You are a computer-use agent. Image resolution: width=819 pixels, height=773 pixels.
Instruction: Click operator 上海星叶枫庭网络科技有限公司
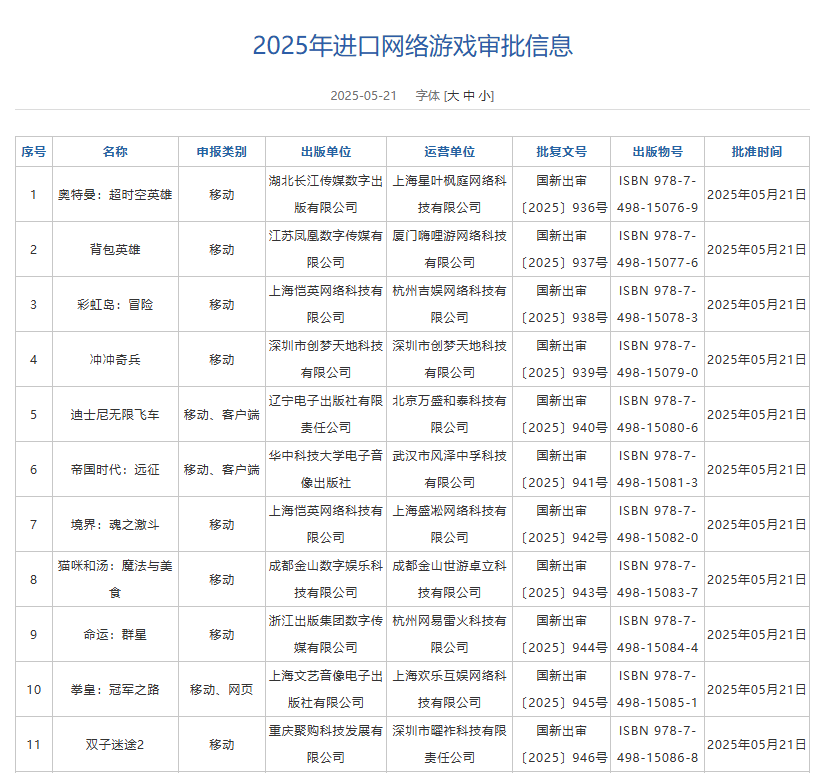[x=449, y=194]
